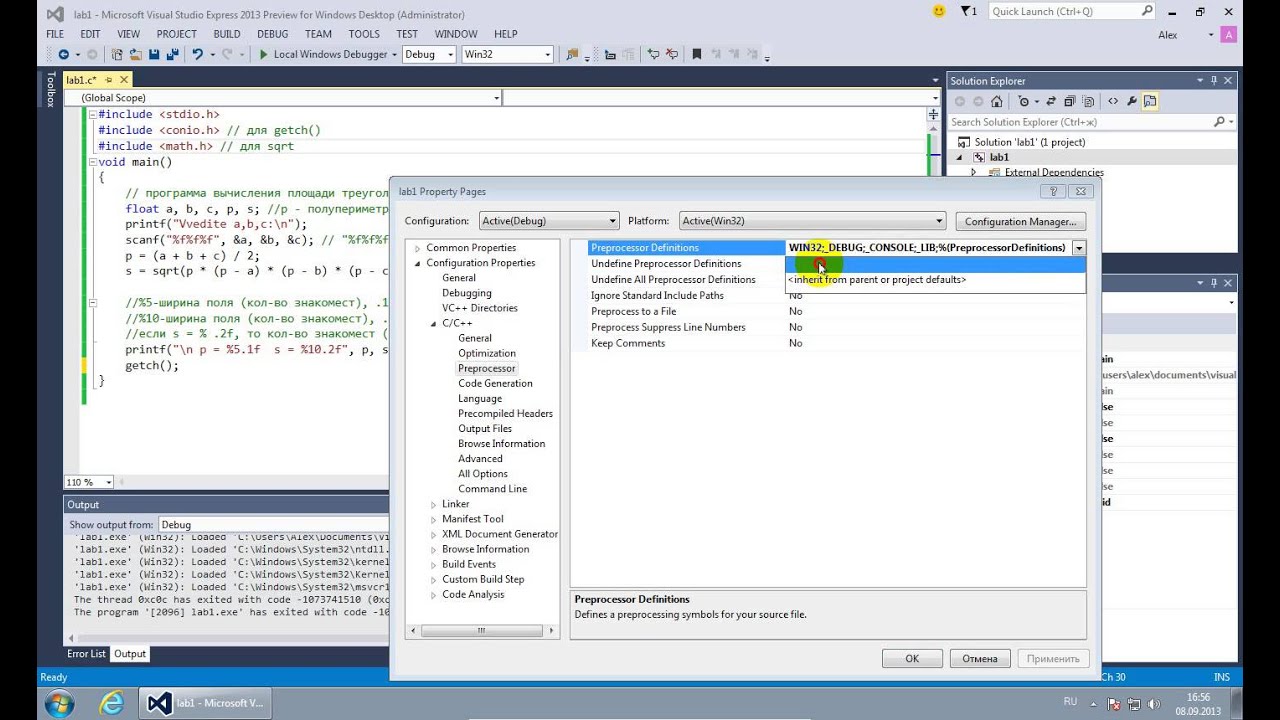
Task: Expand the Common Properties tree node
Action: click(x=418, y=248)
